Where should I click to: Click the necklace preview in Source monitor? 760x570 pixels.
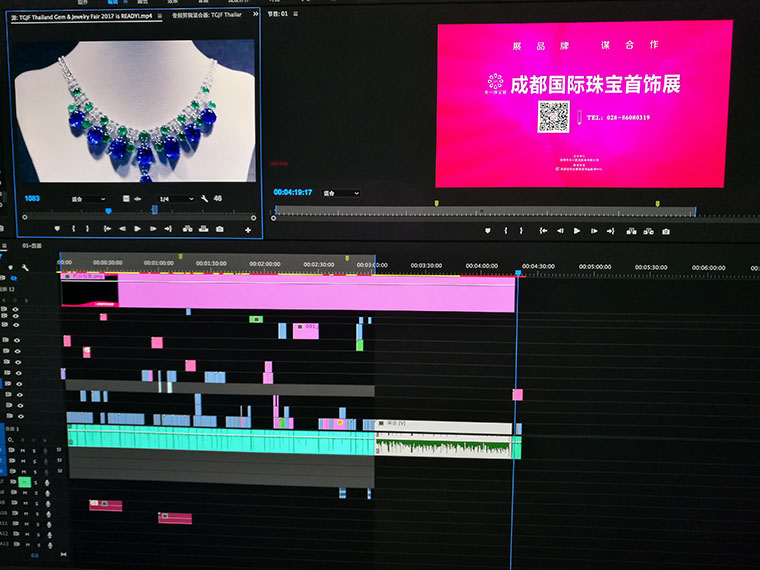click(x=135, y=111)
